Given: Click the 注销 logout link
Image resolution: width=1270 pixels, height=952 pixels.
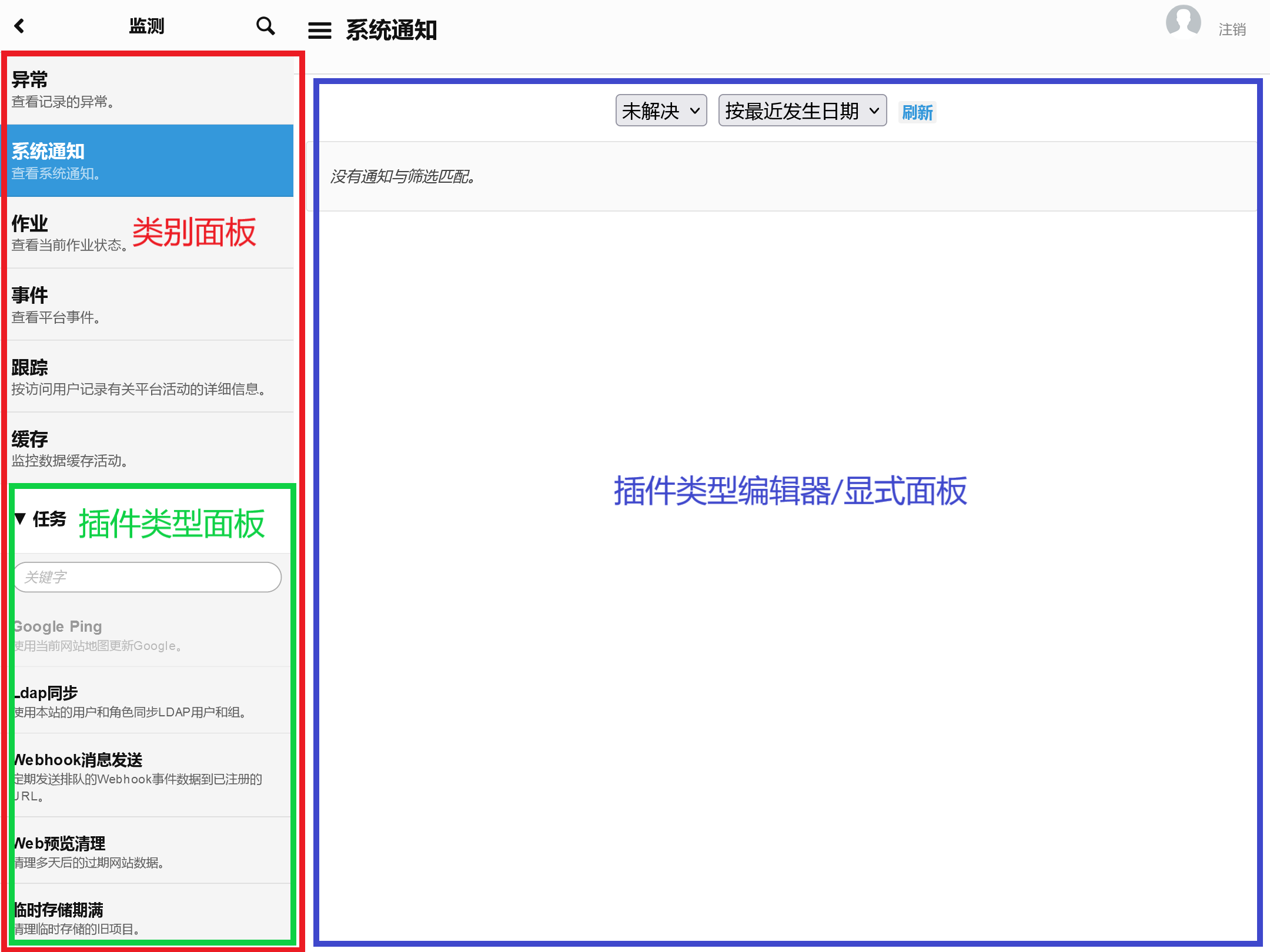Looking at the screenshot, I should (x=1232, y=29).
